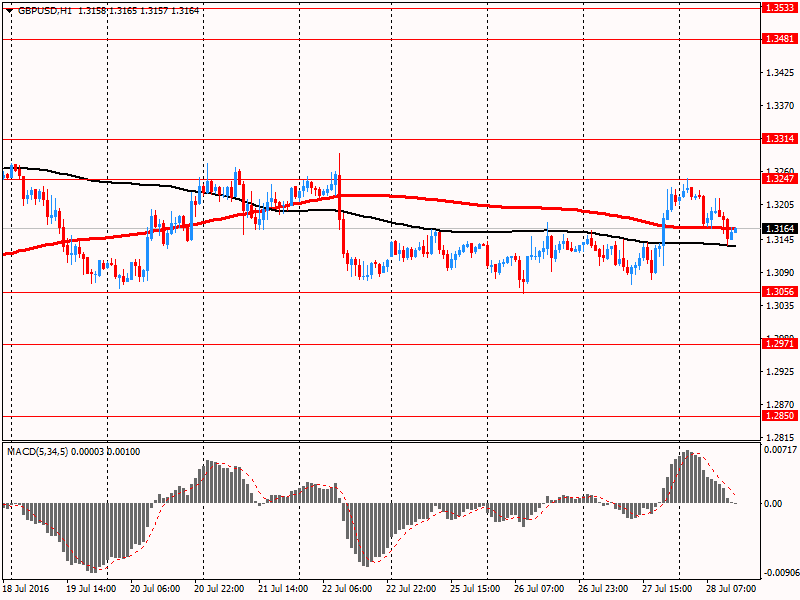This screenshot has width=800, height=600.
Task: Click the tall red spike candle on 22 Jul
Action: pos(339,196)
